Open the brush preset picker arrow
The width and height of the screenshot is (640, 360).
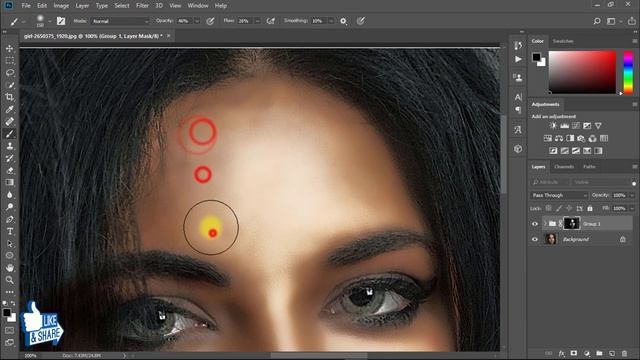point(49,21)
